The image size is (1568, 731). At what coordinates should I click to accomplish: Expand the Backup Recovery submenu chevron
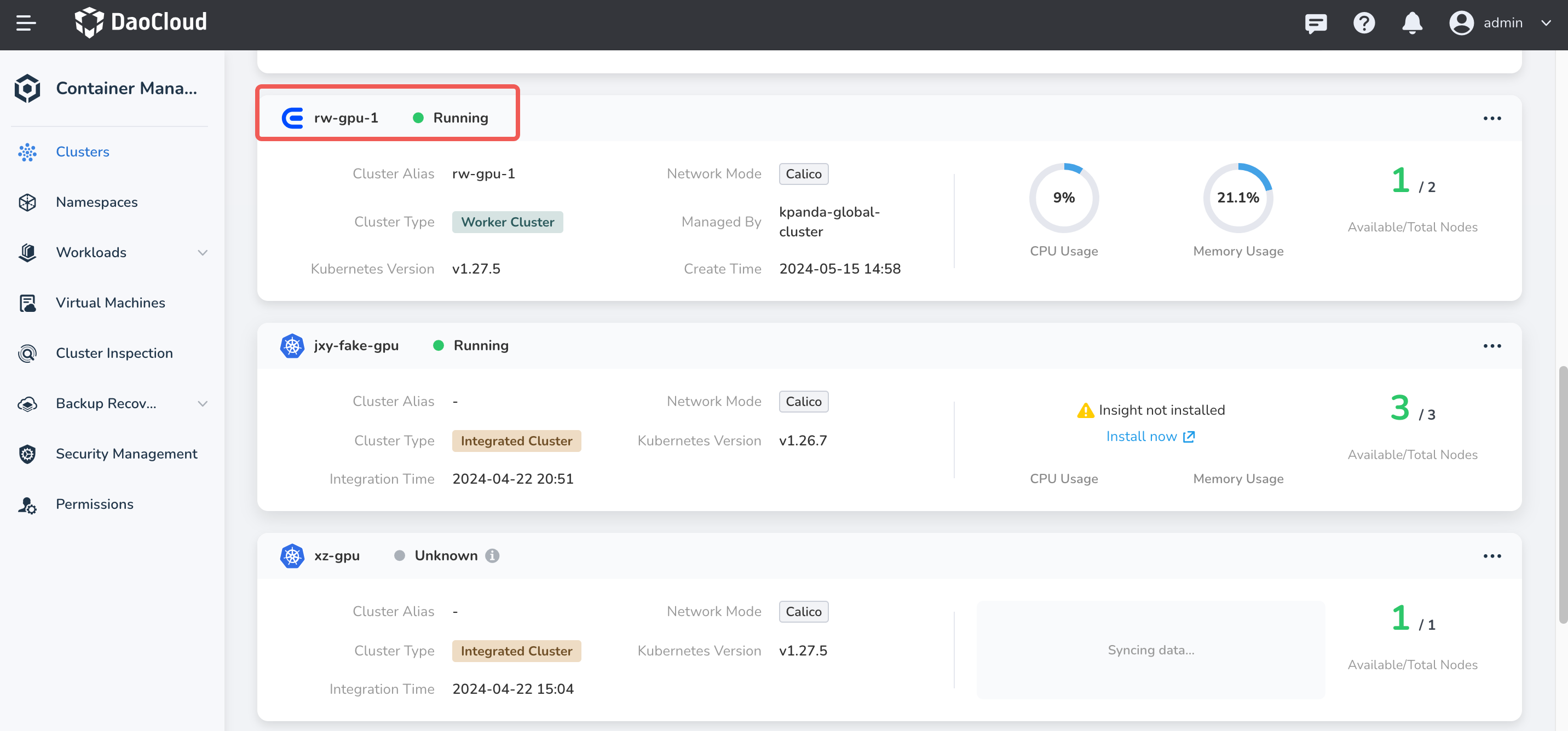[x=203, y=403]
